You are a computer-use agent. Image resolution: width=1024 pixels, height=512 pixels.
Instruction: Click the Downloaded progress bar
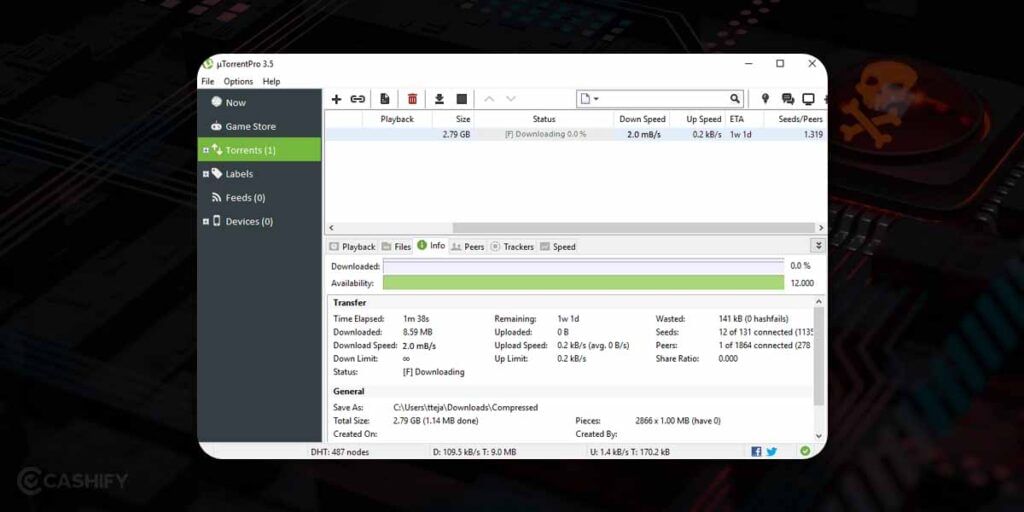[x=583, y=266]
